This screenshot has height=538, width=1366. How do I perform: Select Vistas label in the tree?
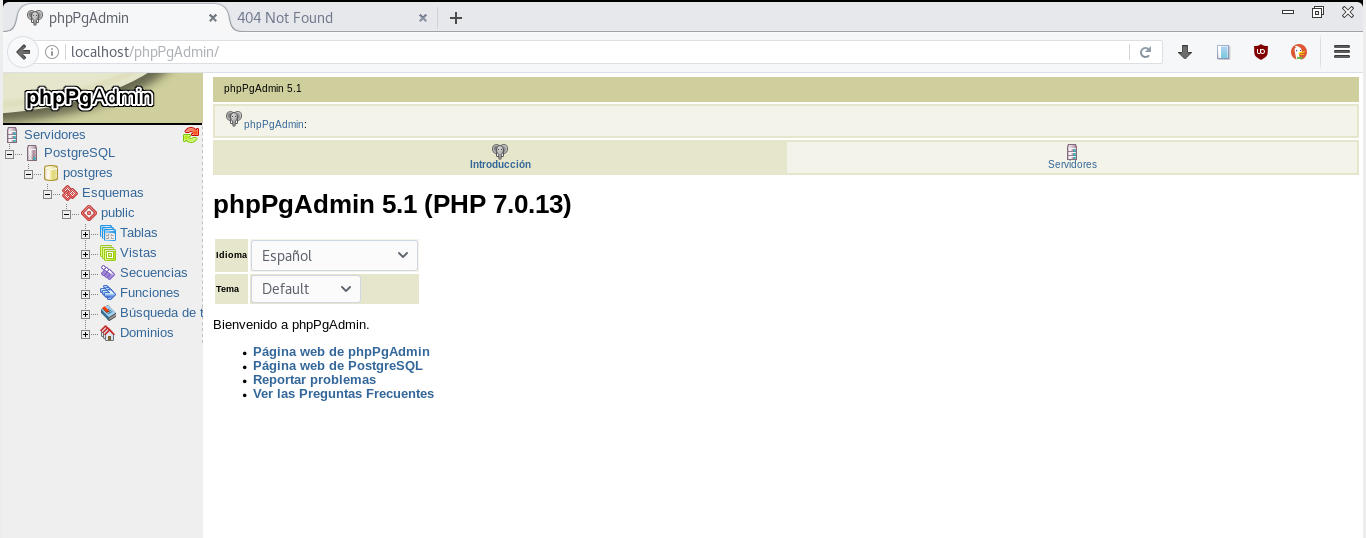[138, 253]
